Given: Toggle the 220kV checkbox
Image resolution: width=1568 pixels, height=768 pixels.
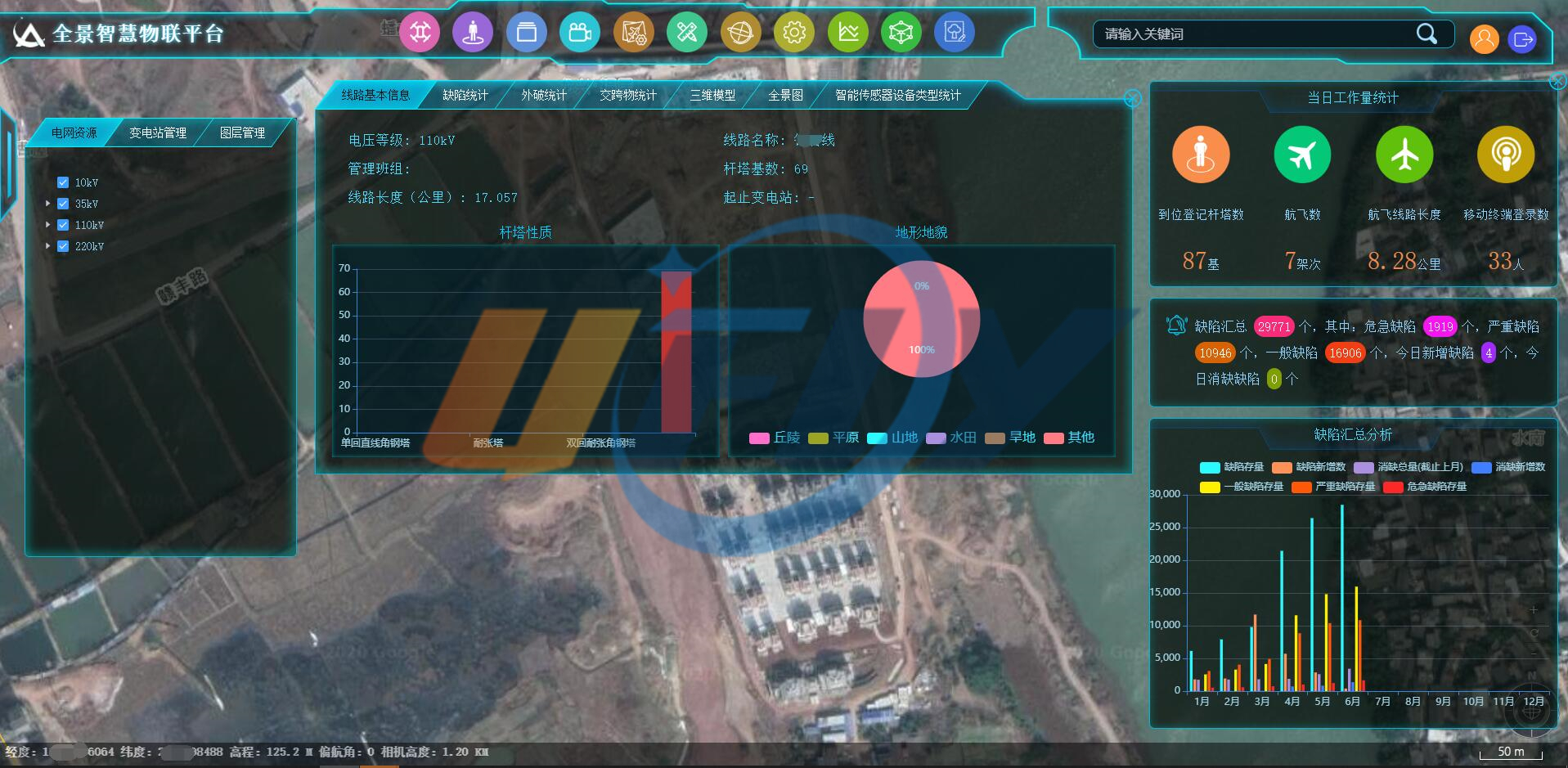Looking at the screenshot, I should tap(63, 246).
